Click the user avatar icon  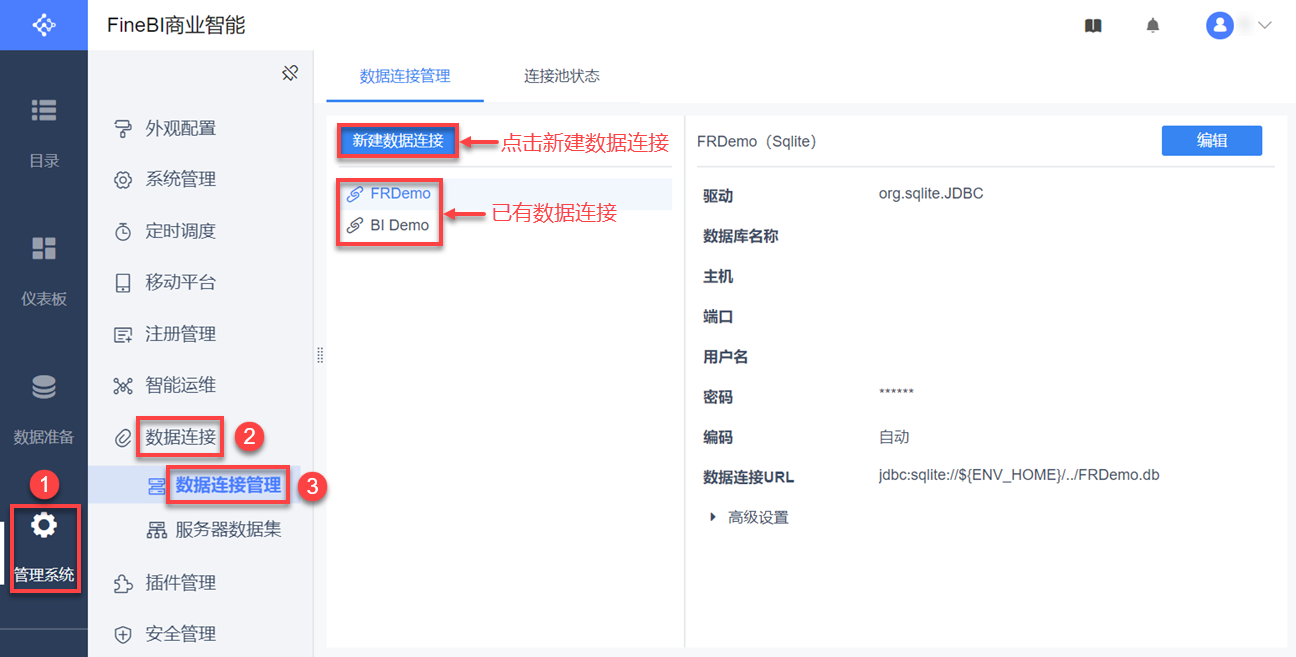(1219, 25)
